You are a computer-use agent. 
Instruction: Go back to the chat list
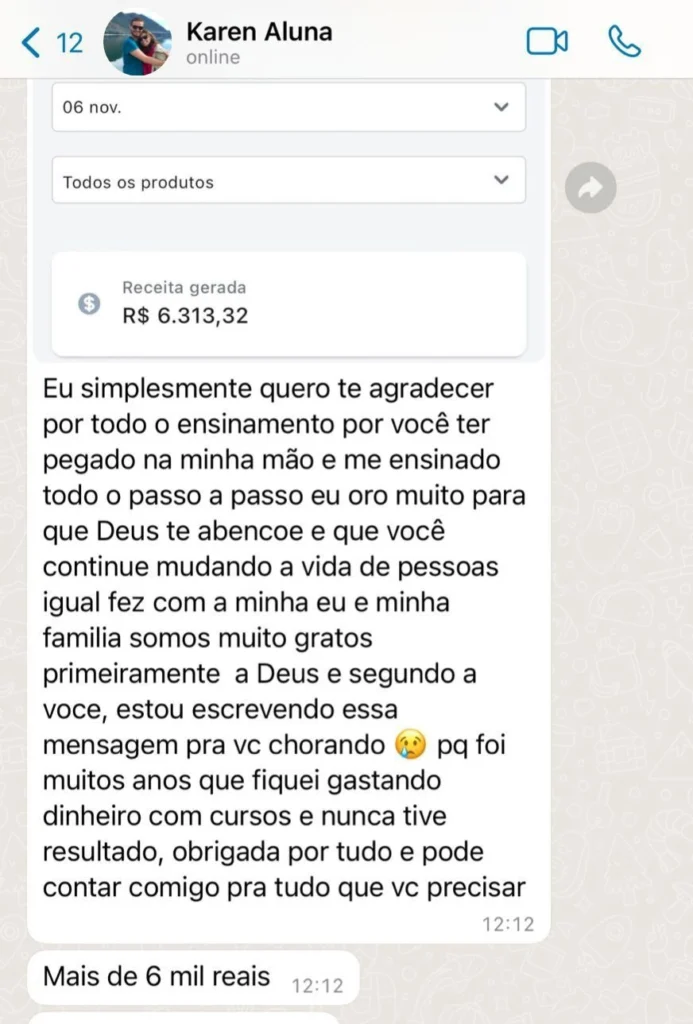click(x=31, y=42)
